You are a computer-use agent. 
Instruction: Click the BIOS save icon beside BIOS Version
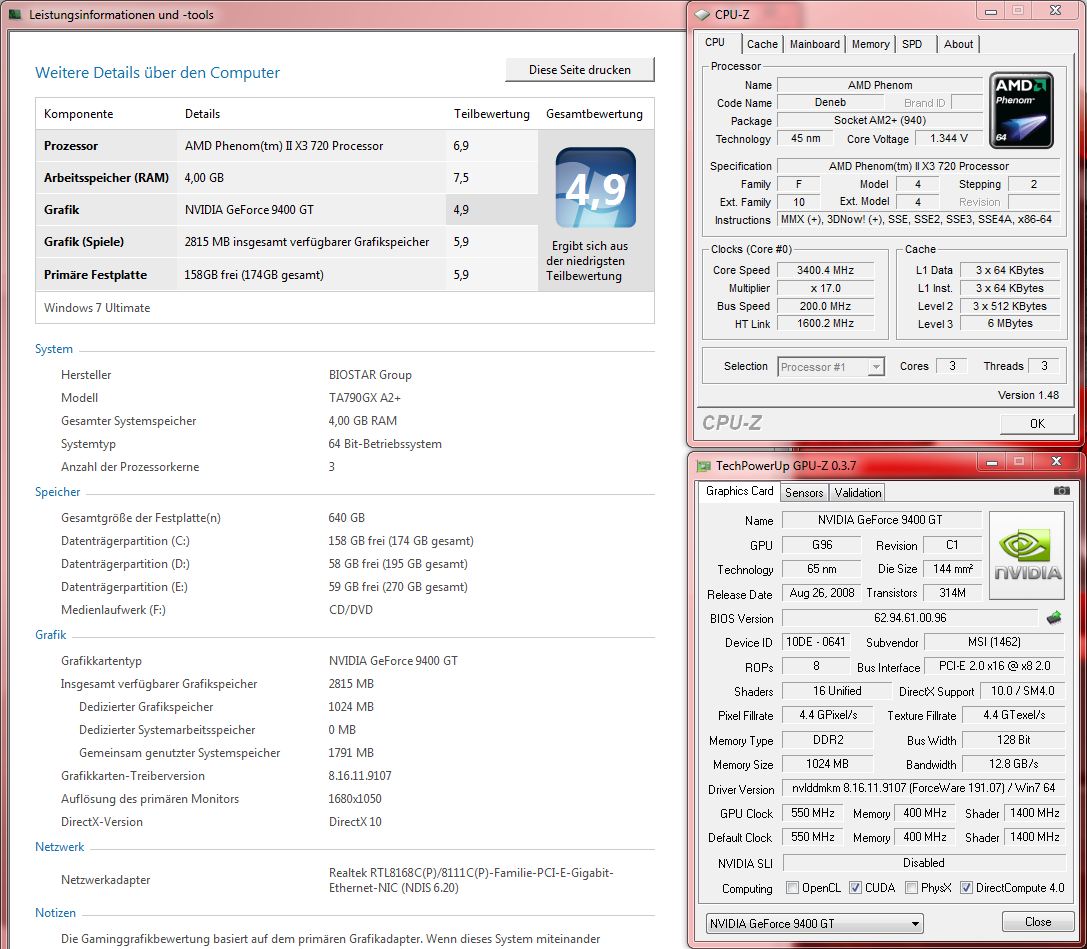click(x=1054, y=618)
